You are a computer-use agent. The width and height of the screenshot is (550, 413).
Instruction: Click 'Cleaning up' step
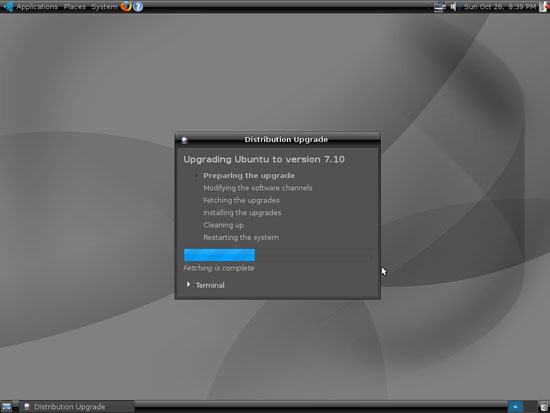coord(223,225)
